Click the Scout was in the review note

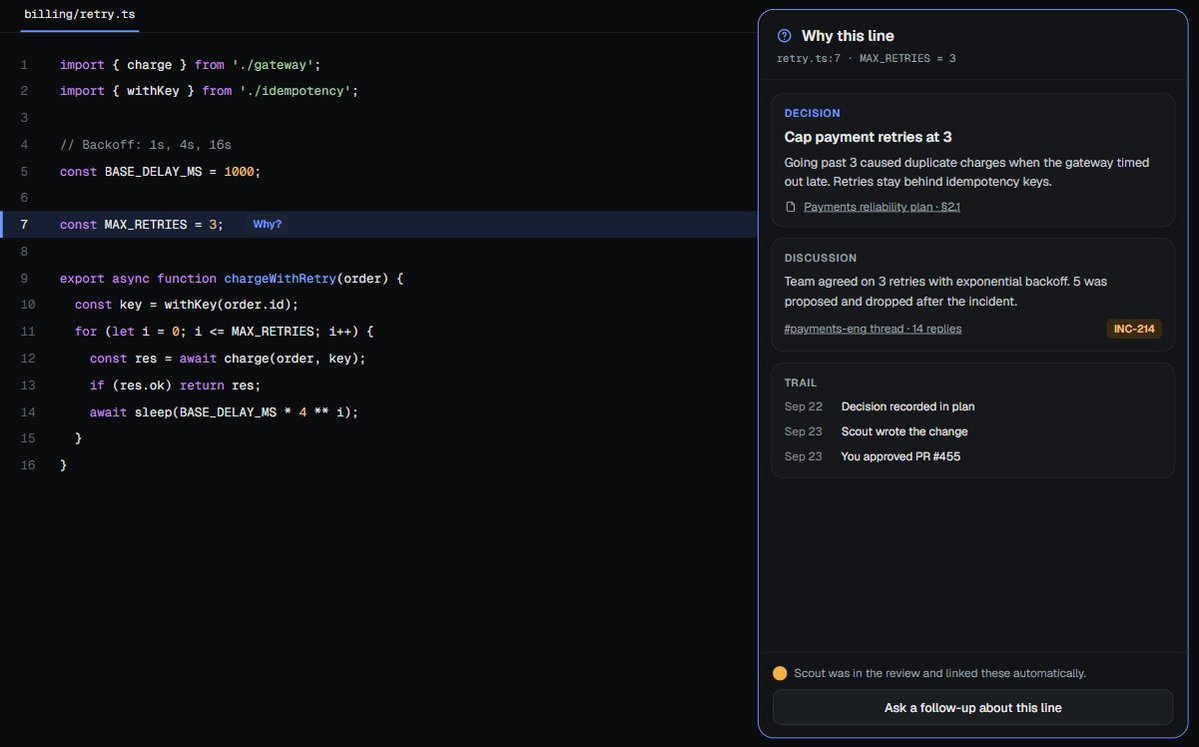(x=940, y=674)
